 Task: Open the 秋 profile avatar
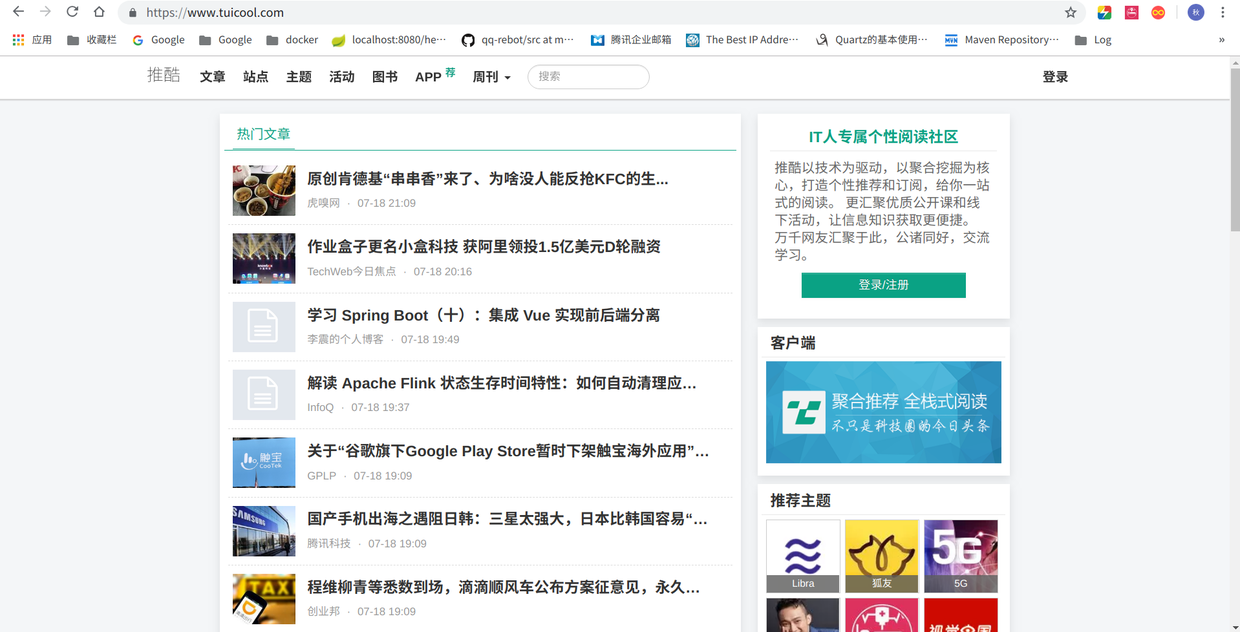coord(1196,11)
